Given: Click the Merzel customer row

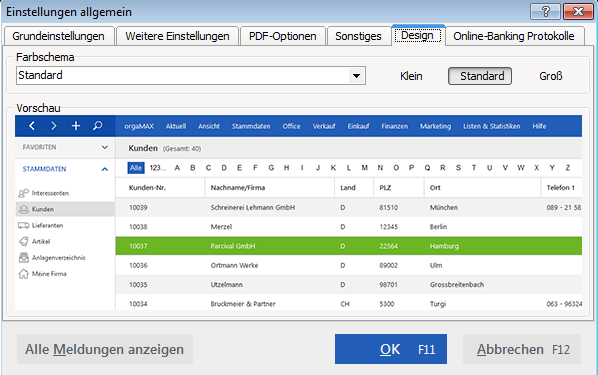Looking at the screenshot, I should click(x=349, y=227).
